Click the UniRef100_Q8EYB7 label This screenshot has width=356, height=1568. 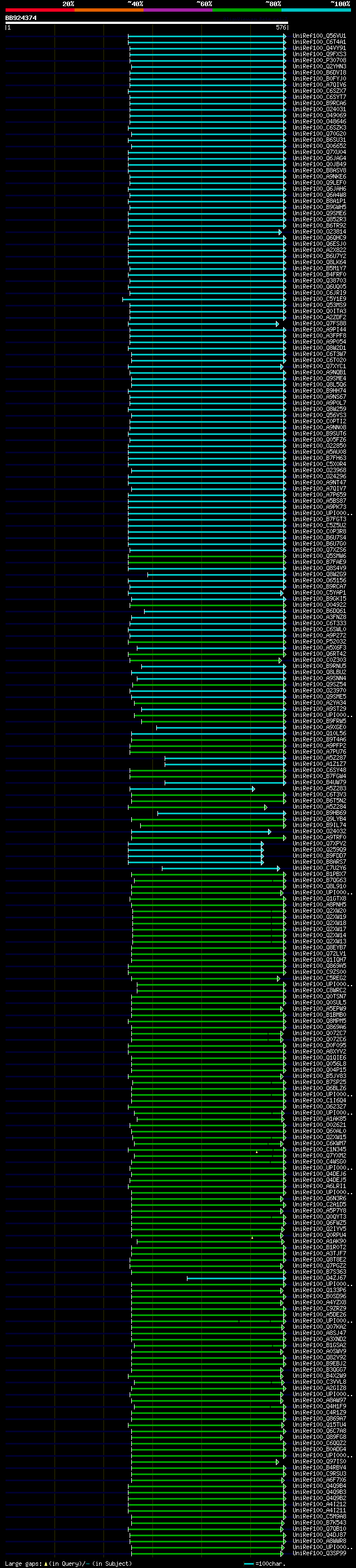coord(319,948)
